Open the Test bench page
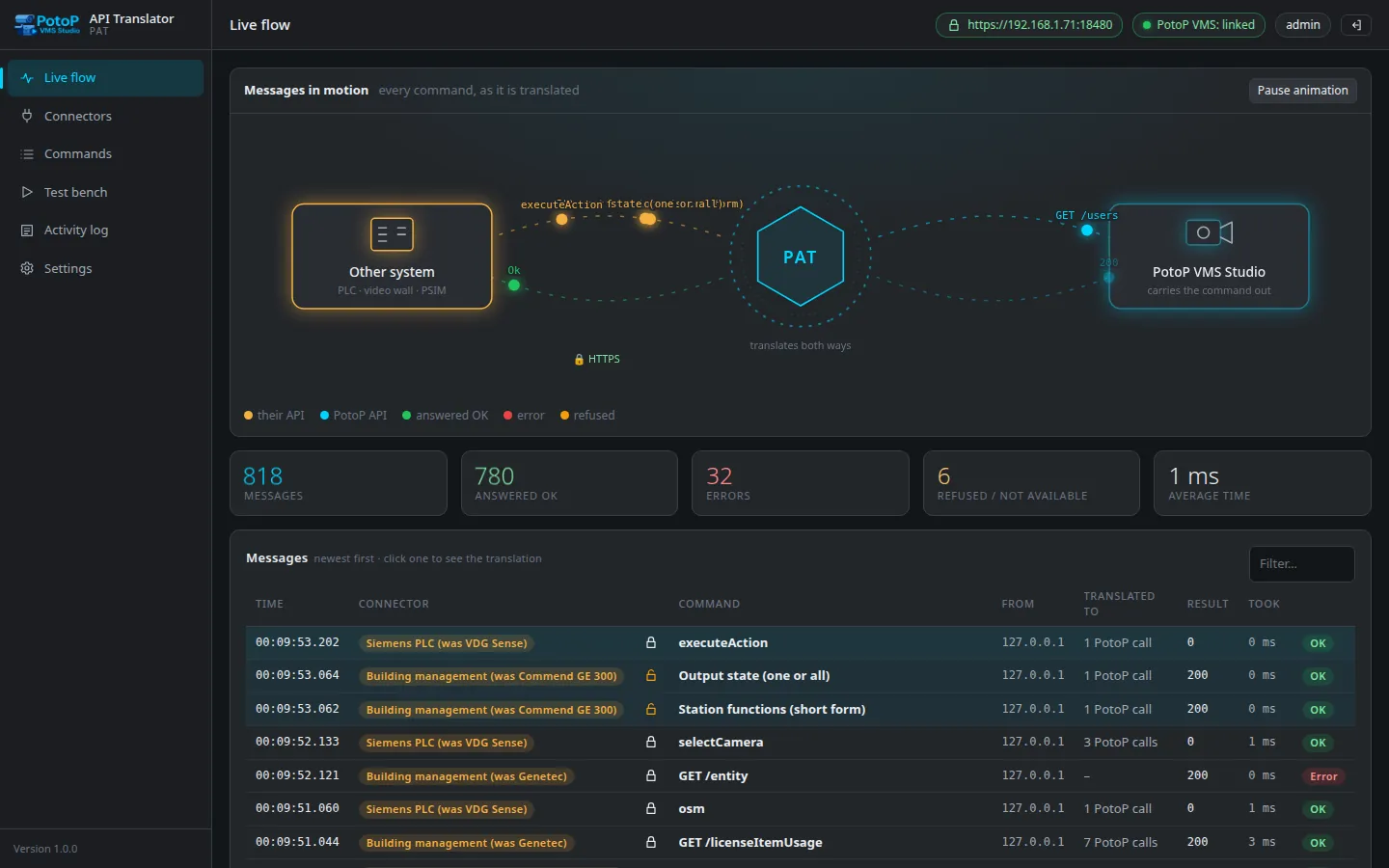Image resolution: width=1389 pixels, height=868 pixels. point(105,192)
